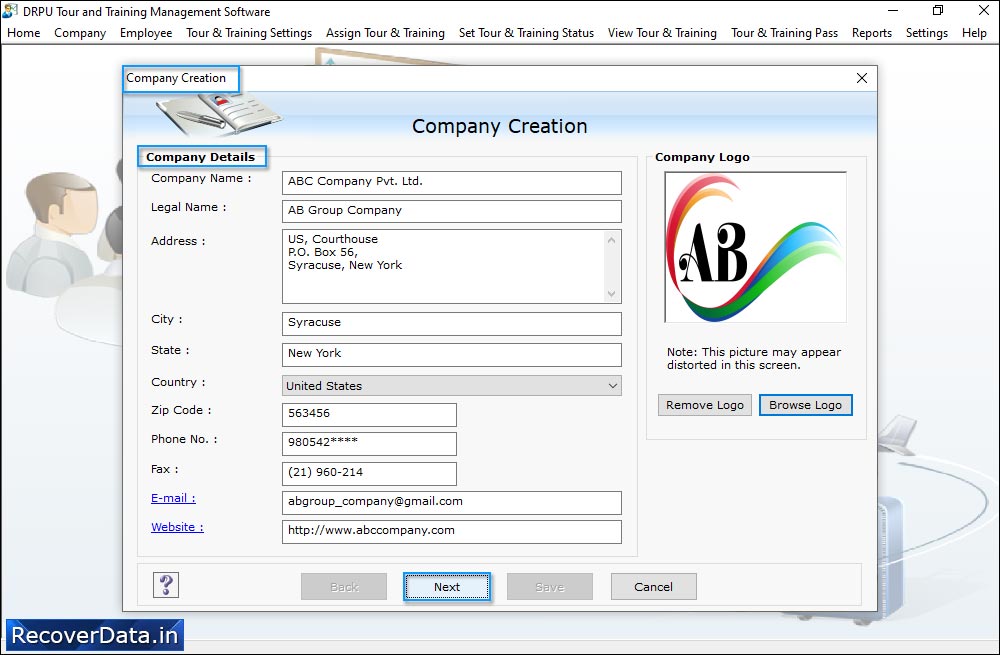Close the main application window
Viewport: 1000px width, 655px height.
pos(983,10)
